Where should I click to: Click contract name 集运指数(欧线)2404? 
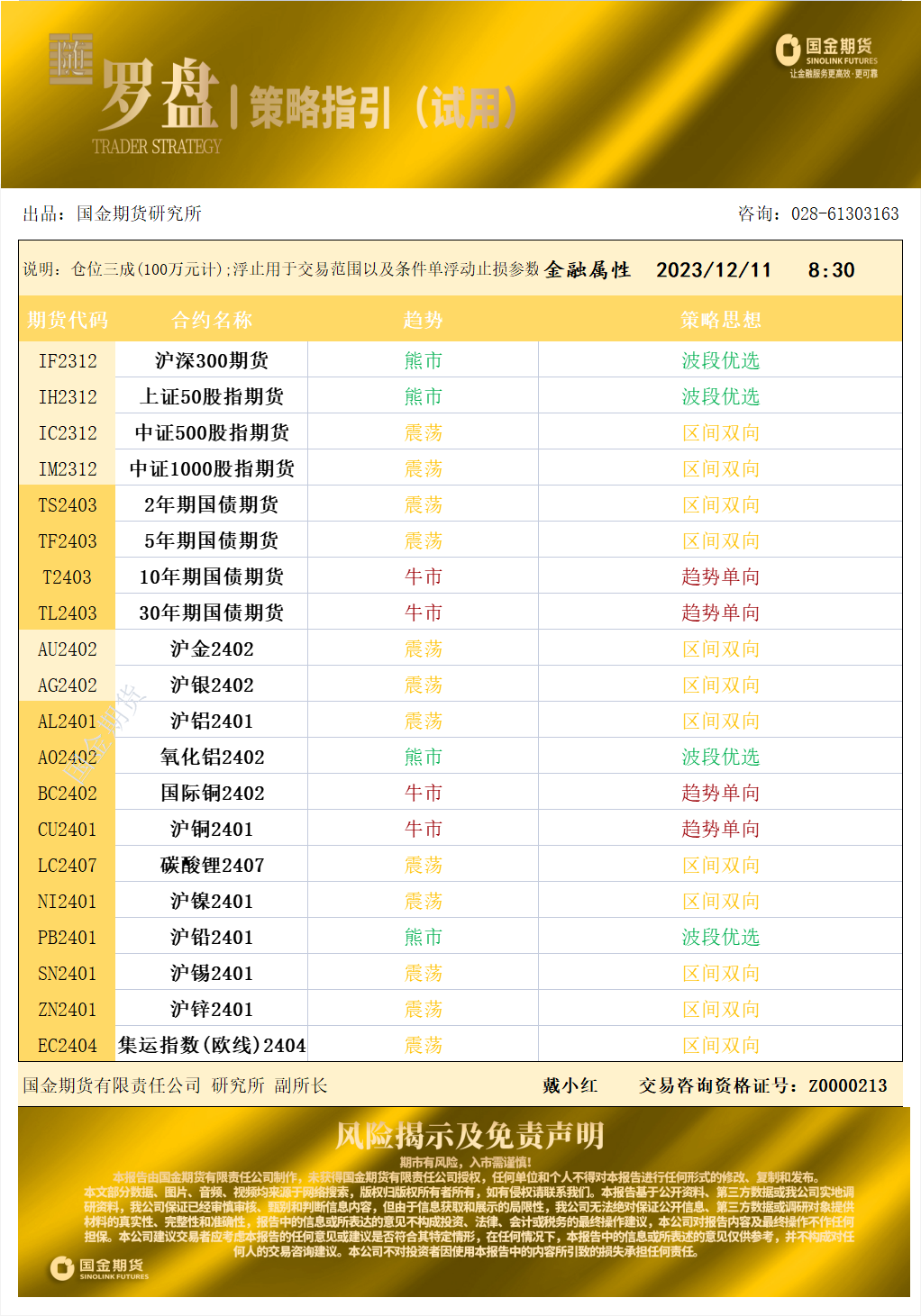212,1045
